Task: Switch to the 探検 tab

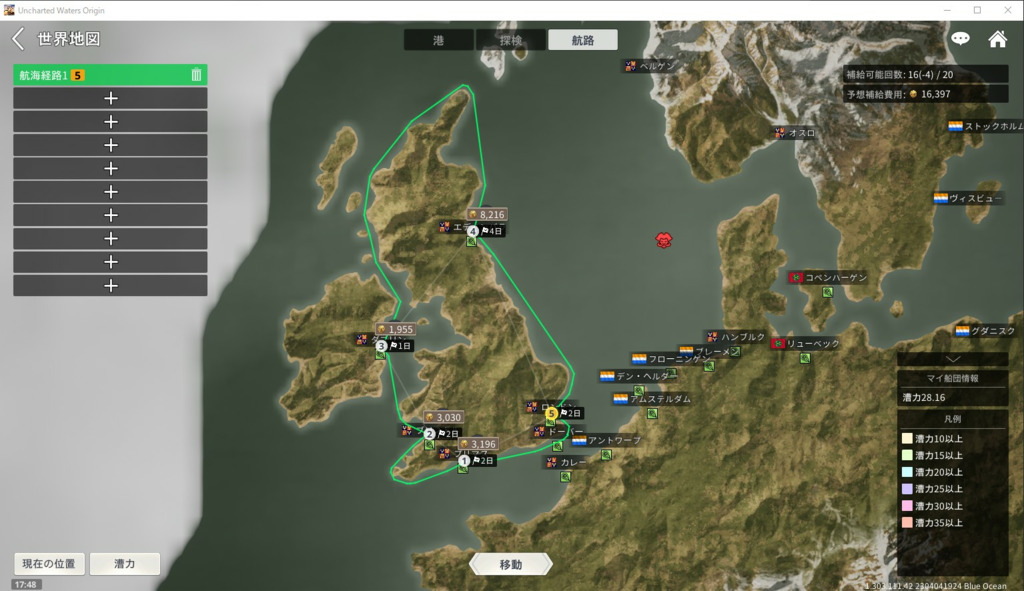Action: pos(511,40)
